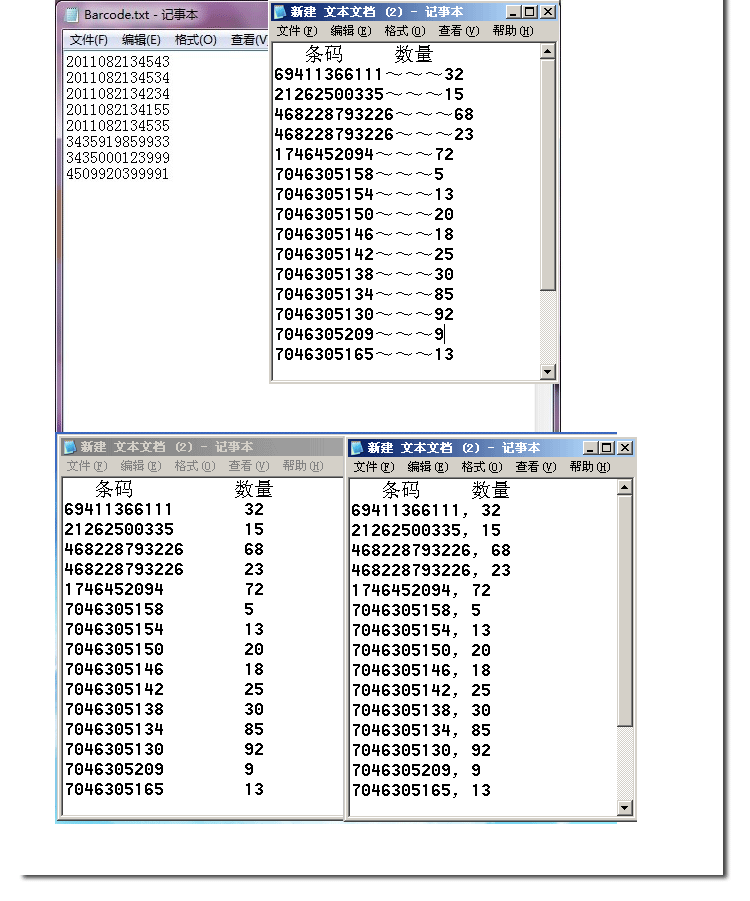Image resolution: width=750 pixels, height=901 pixels.
Task: Close the top-right Notepad window
Action: coord(548,11)
